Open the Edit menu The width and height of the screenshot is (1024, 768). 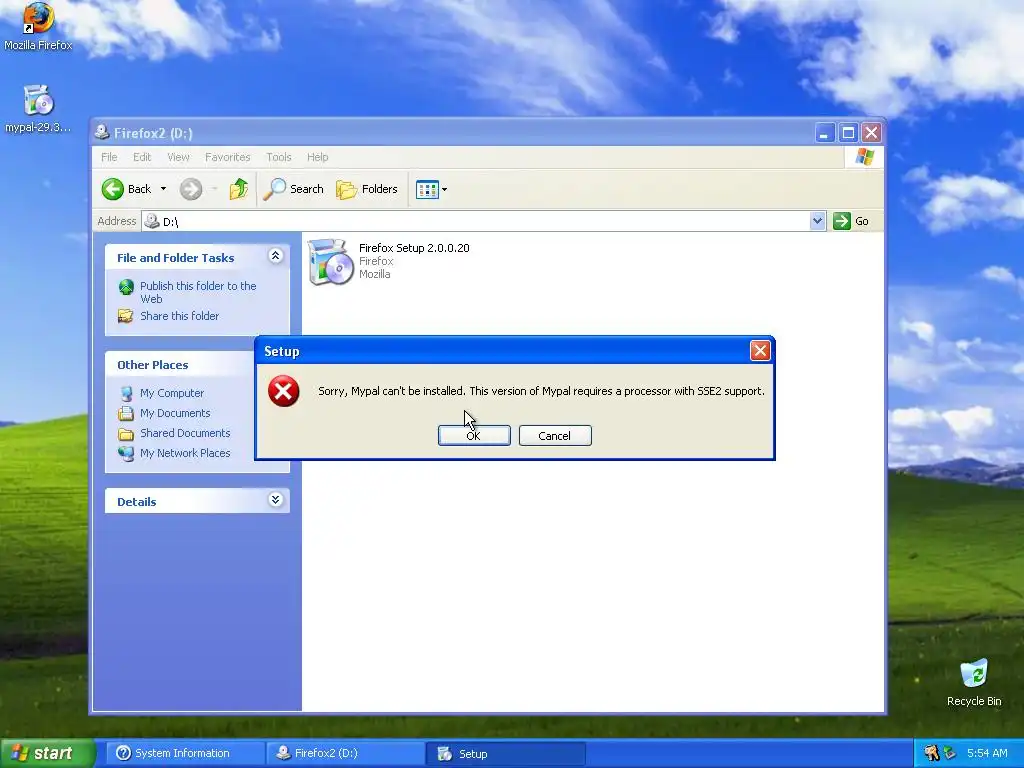coord(142,157)
